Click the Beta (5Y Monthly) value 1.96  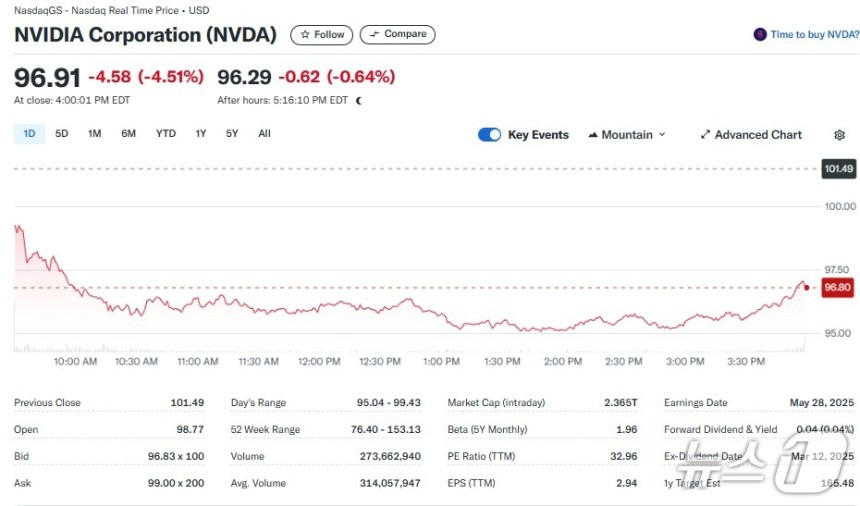click(626, 429)
